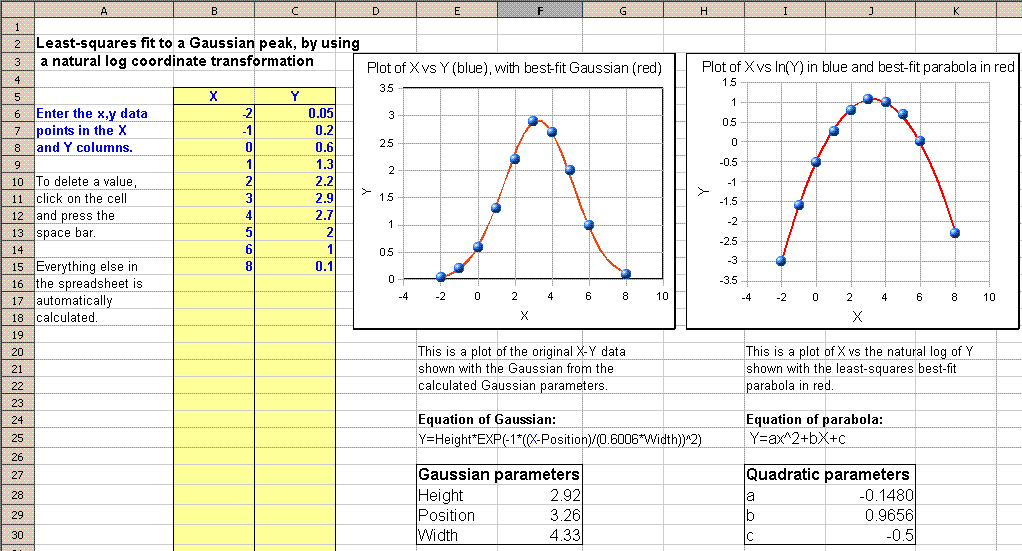Viewport: 1022px width, 551px height.
Task: Select the row 15 header
Action: [x=17, y=267]
